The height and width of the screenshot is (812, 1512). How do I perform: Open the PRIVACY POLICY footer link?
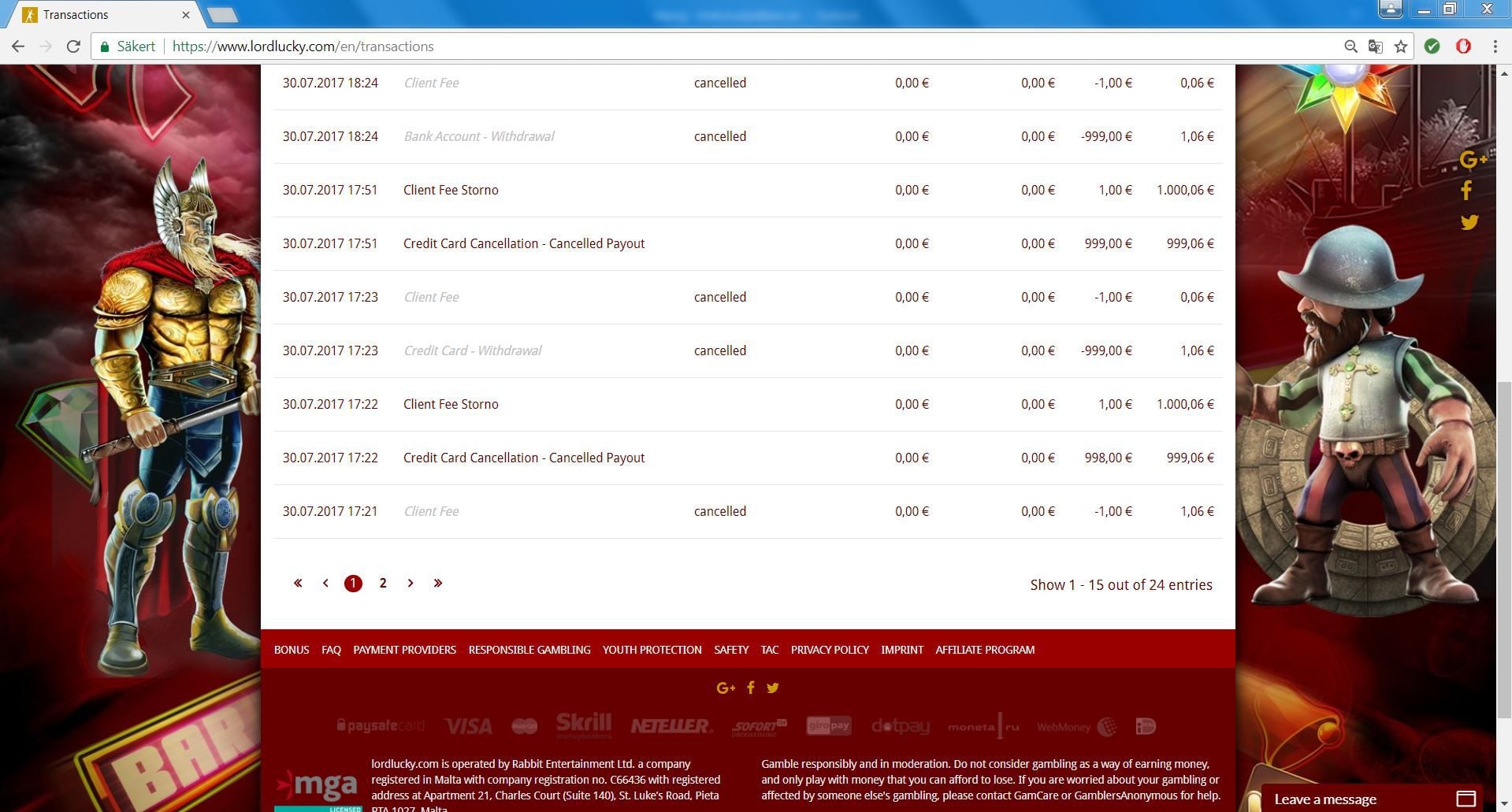pyautogui.click(x=830, y=650)
